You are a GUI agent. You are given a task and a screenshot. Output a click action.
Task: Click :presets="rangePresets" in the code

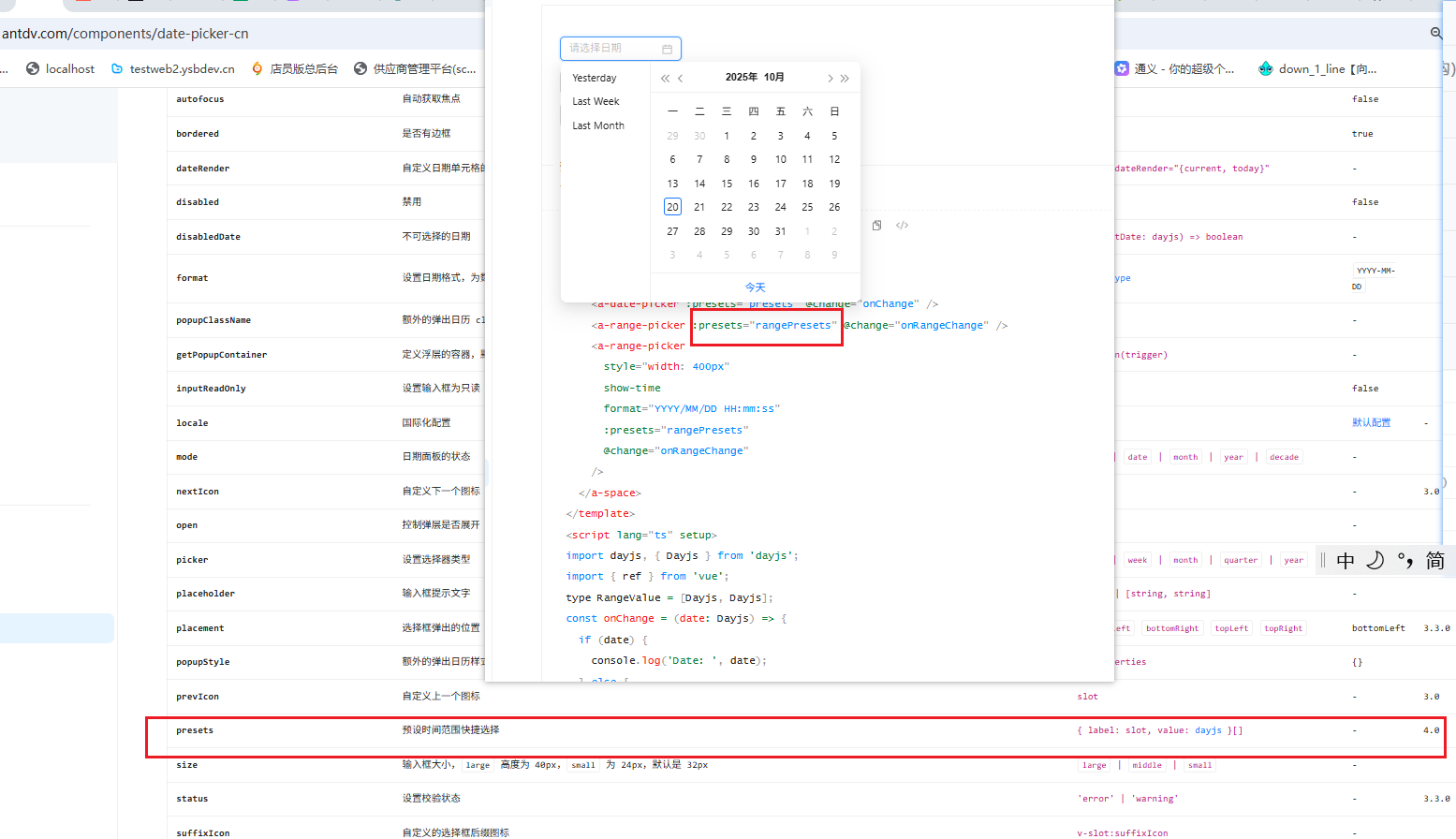click(766, 325)
